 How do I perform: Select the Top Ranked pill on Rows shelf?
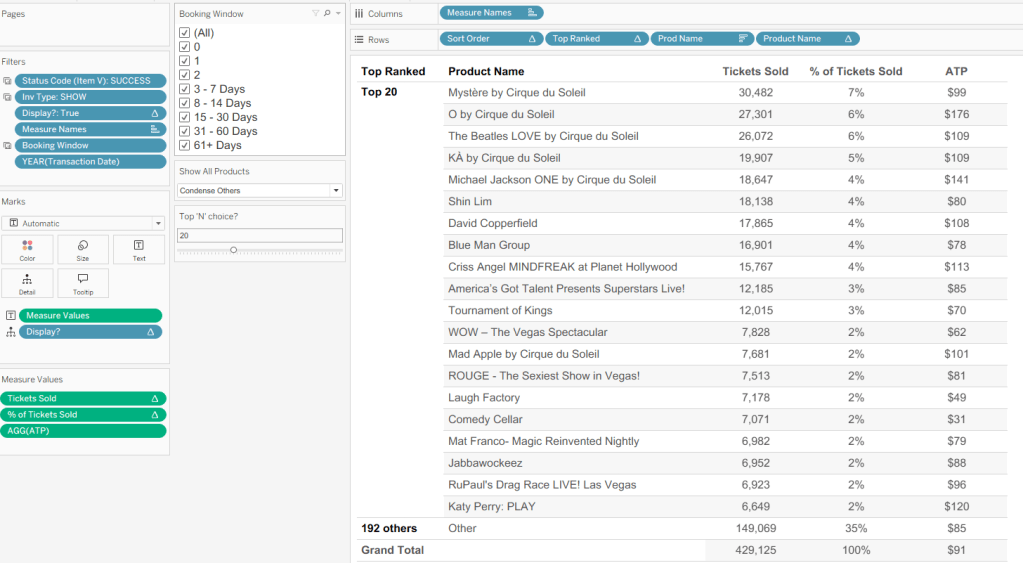589,39
